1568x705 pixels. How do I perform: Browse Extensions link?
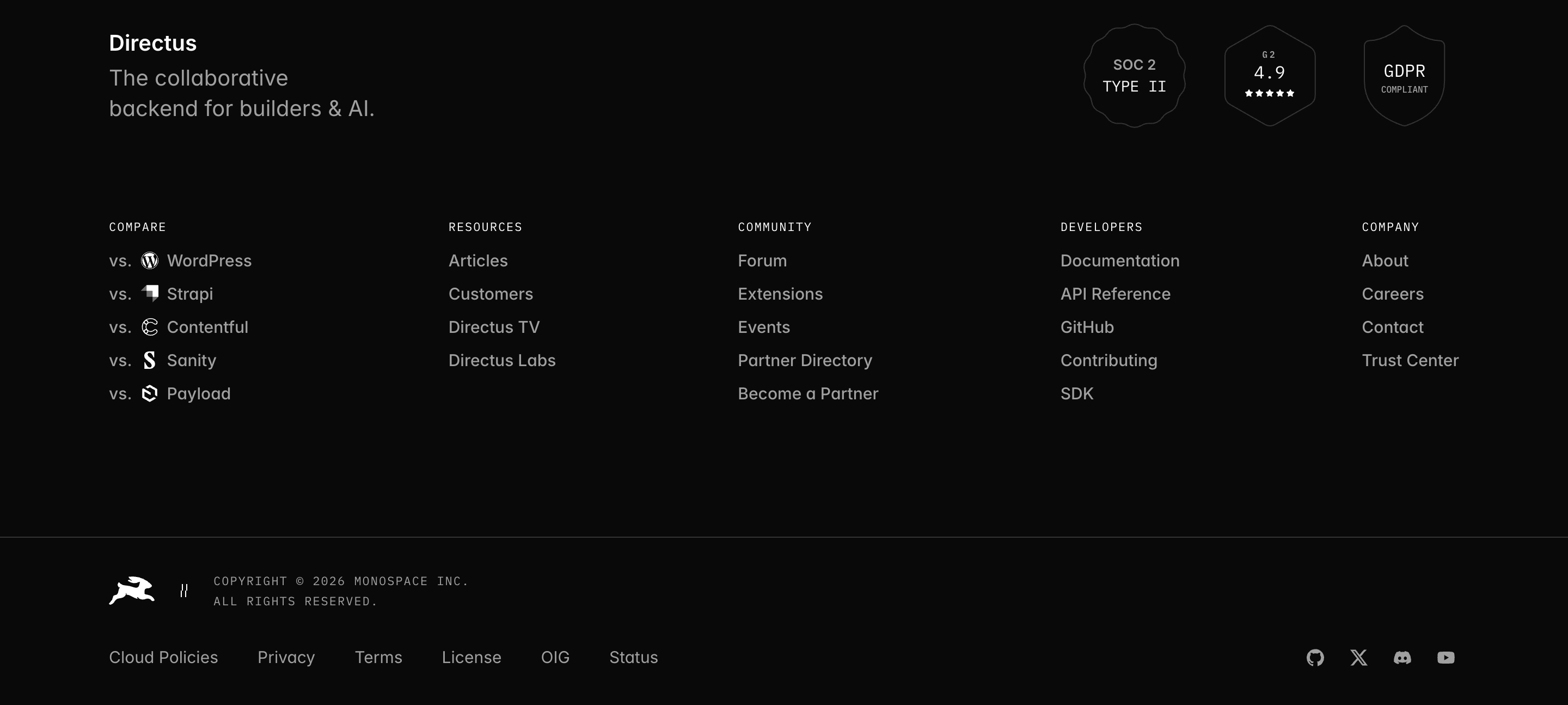tap(780, 294)
